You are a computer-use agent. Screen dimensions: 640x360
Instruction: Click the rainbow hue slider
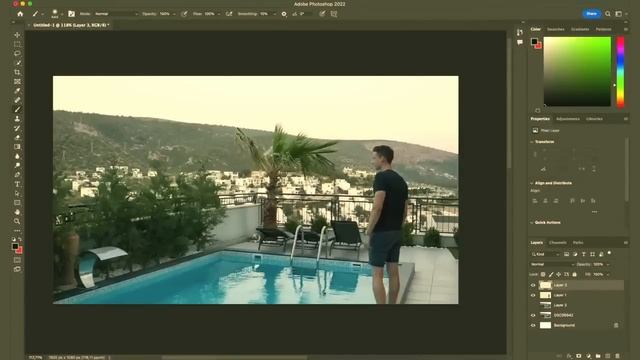tap(620, 72)
